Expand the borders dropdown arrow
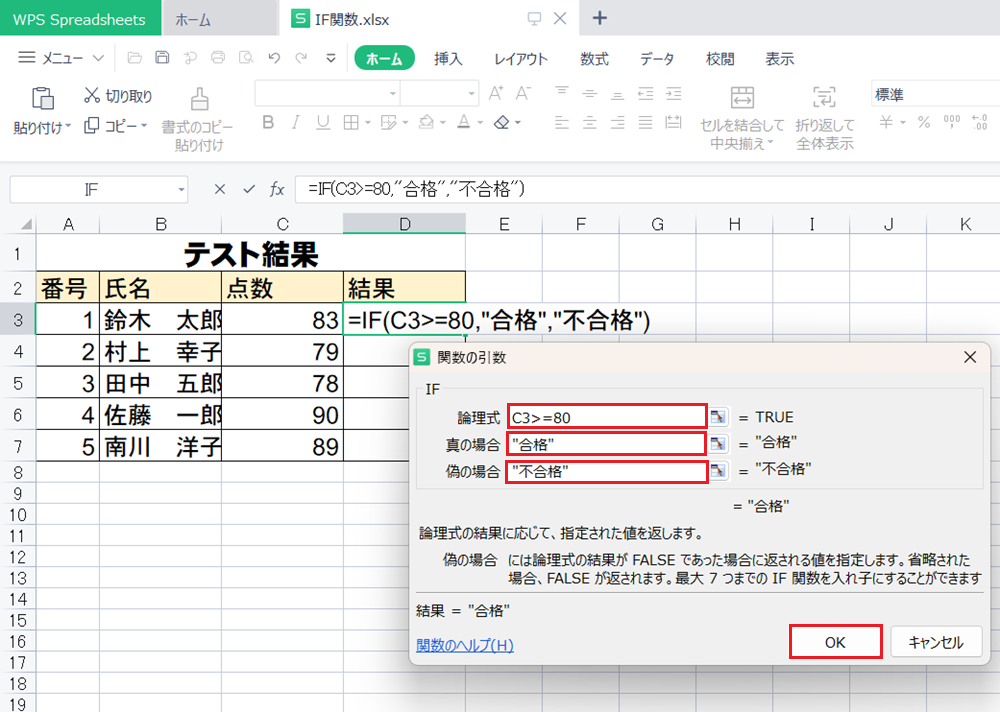This screenshot has width=1000, height=712. pos(368,122)
